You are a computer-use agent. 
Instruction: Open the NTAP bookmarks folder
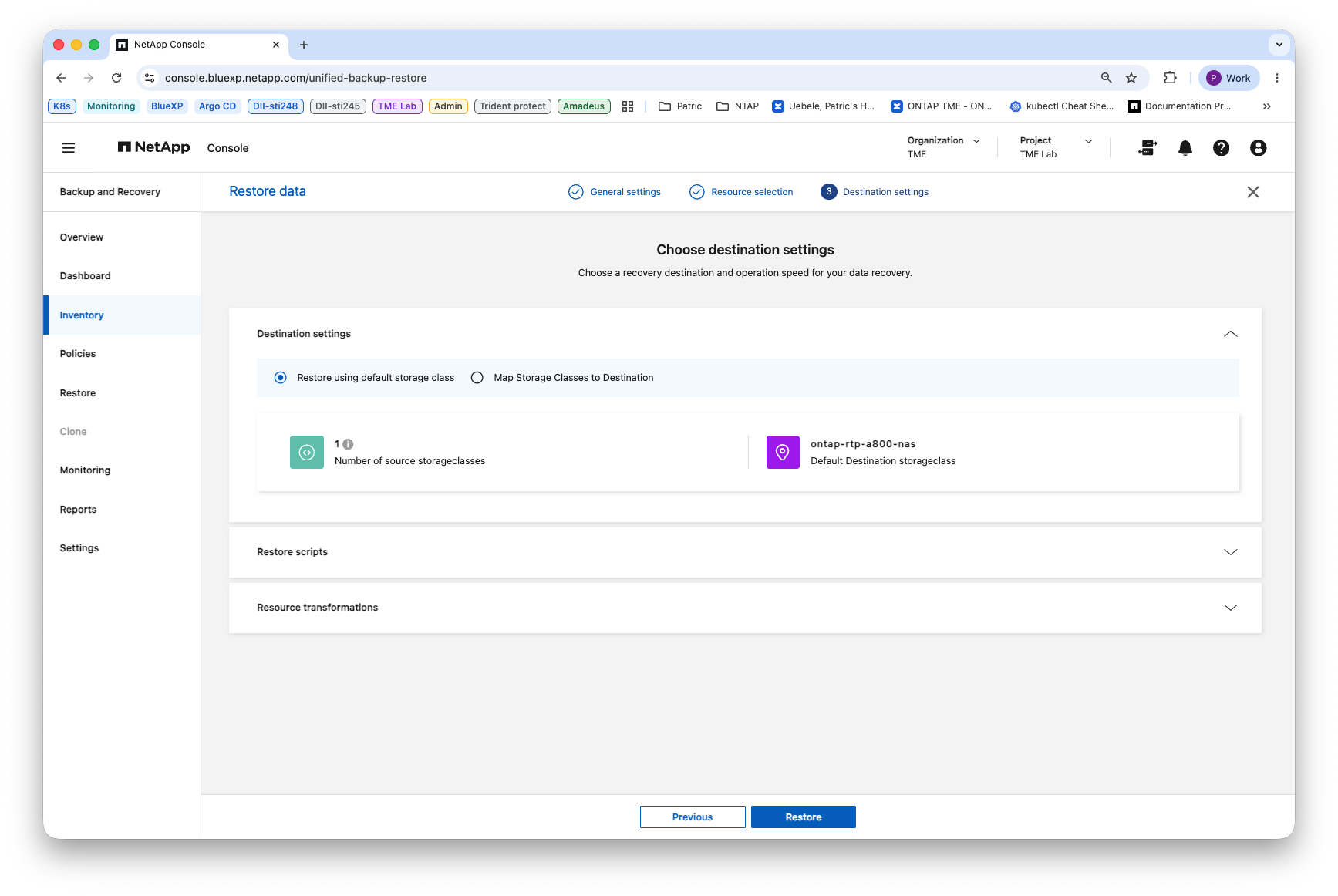point(738,106)
